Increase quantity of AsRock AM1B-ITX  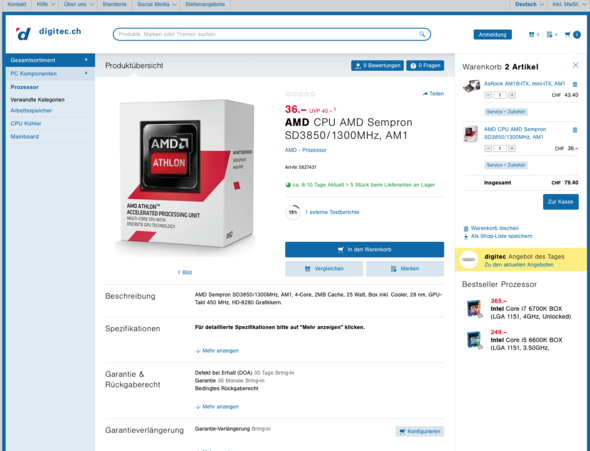tap(512, 95)
